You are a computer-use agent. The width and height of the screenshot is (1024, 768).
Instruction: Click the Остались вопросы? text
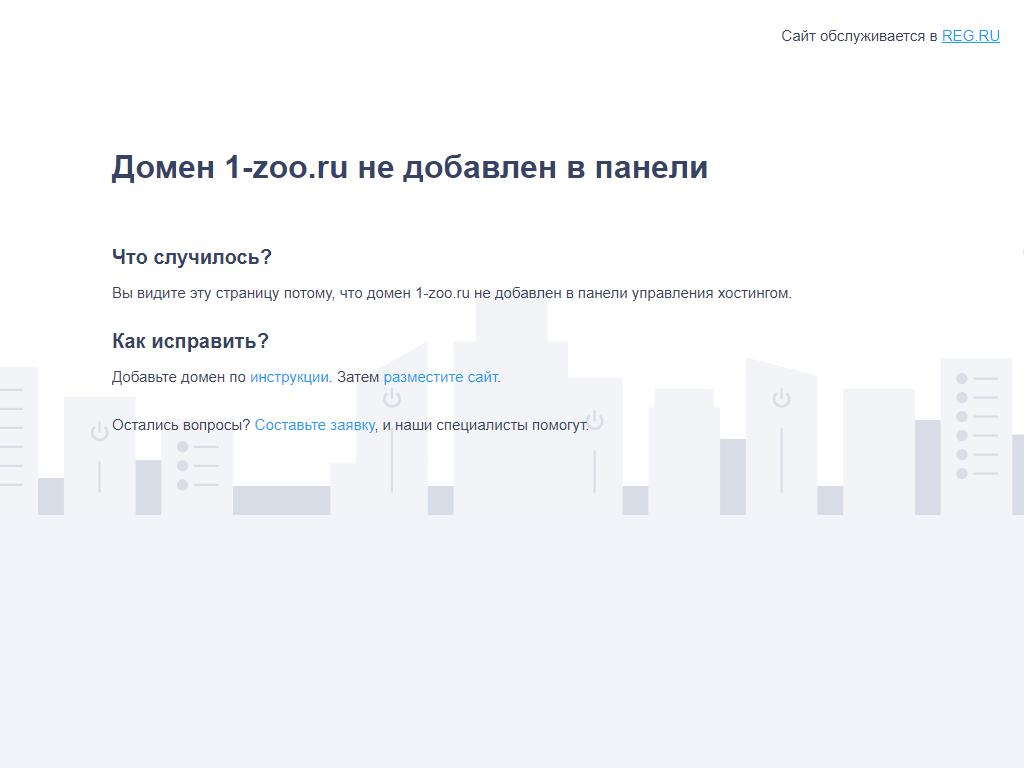tap(181, 425)
